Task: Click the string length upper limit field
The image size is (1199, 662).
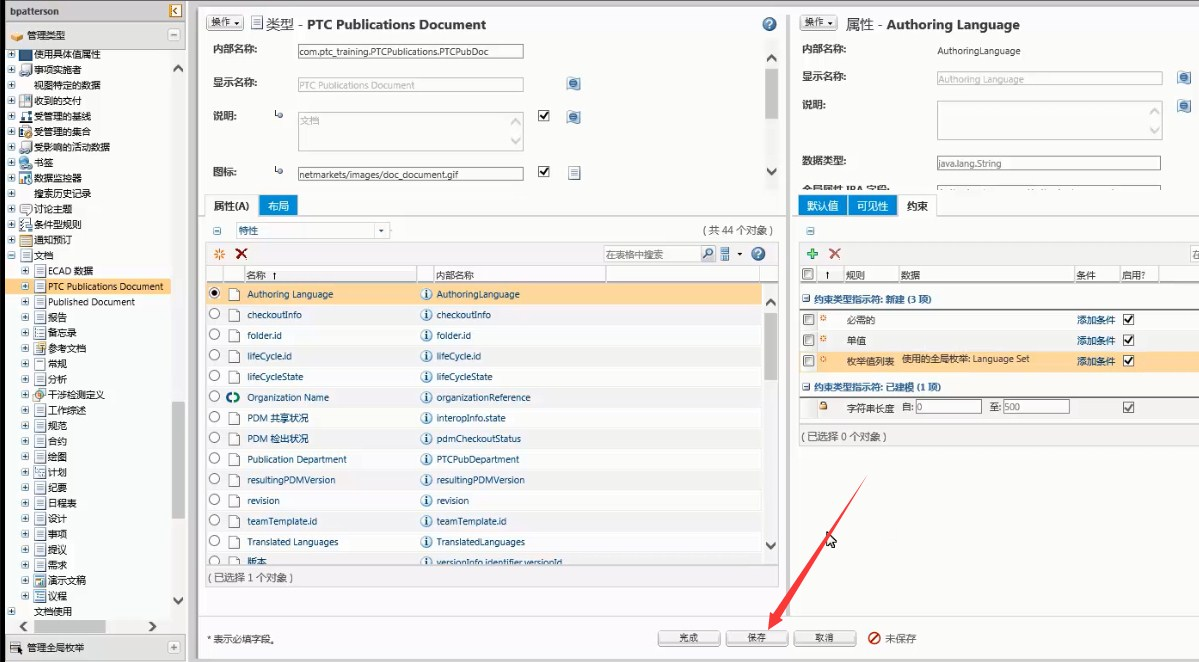Action: [x=1036, y=407]
